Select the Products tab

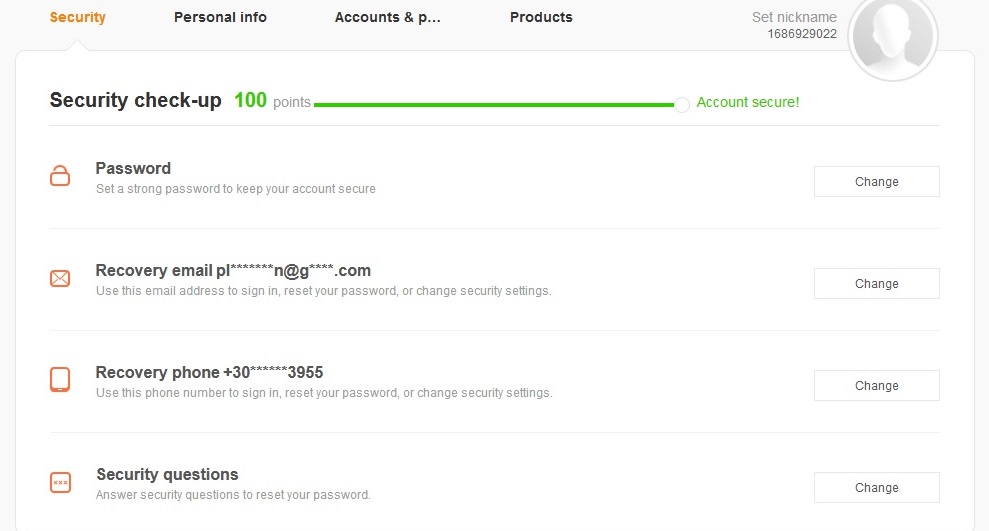click(x=541, y=17)
